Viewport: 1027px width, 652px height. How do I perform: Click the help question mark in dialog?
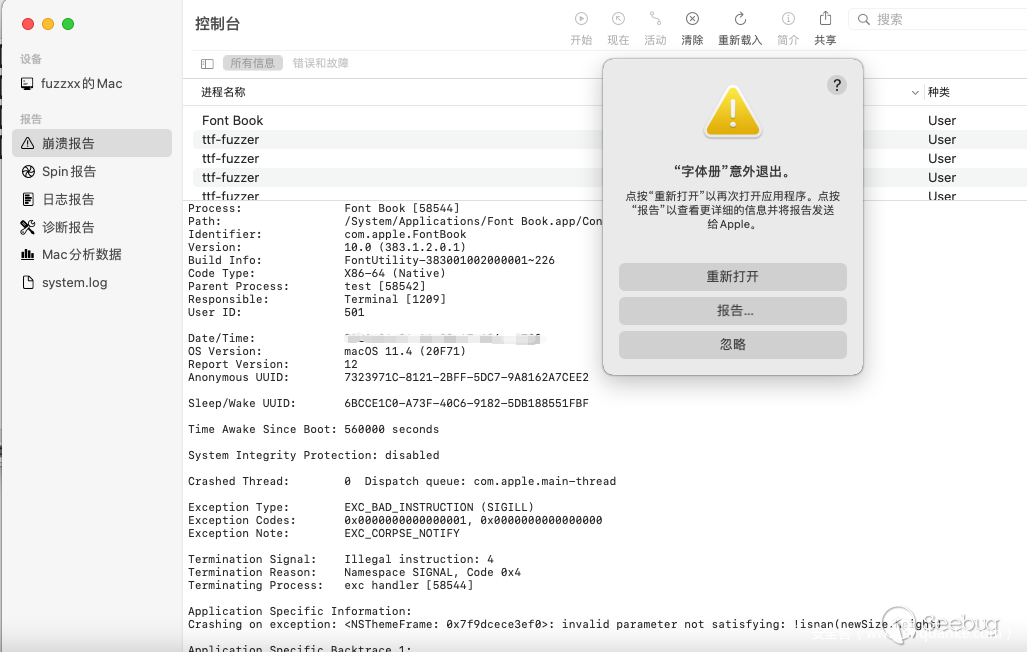(x=837, y=86)
